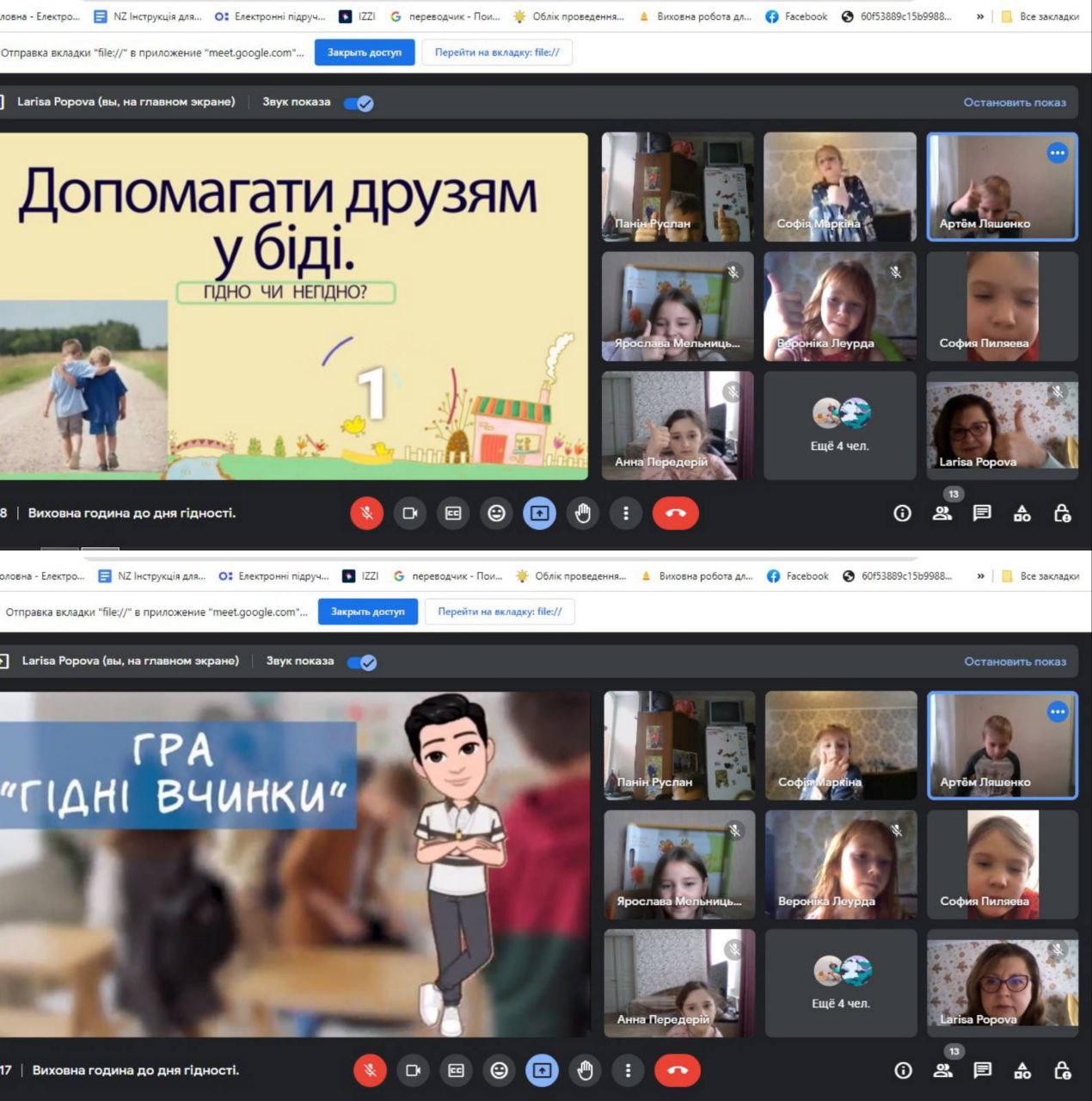Screen dimensions: 1092x1101
Task: Open meeting info in the upper meeting
Action: tap(902, 514)
